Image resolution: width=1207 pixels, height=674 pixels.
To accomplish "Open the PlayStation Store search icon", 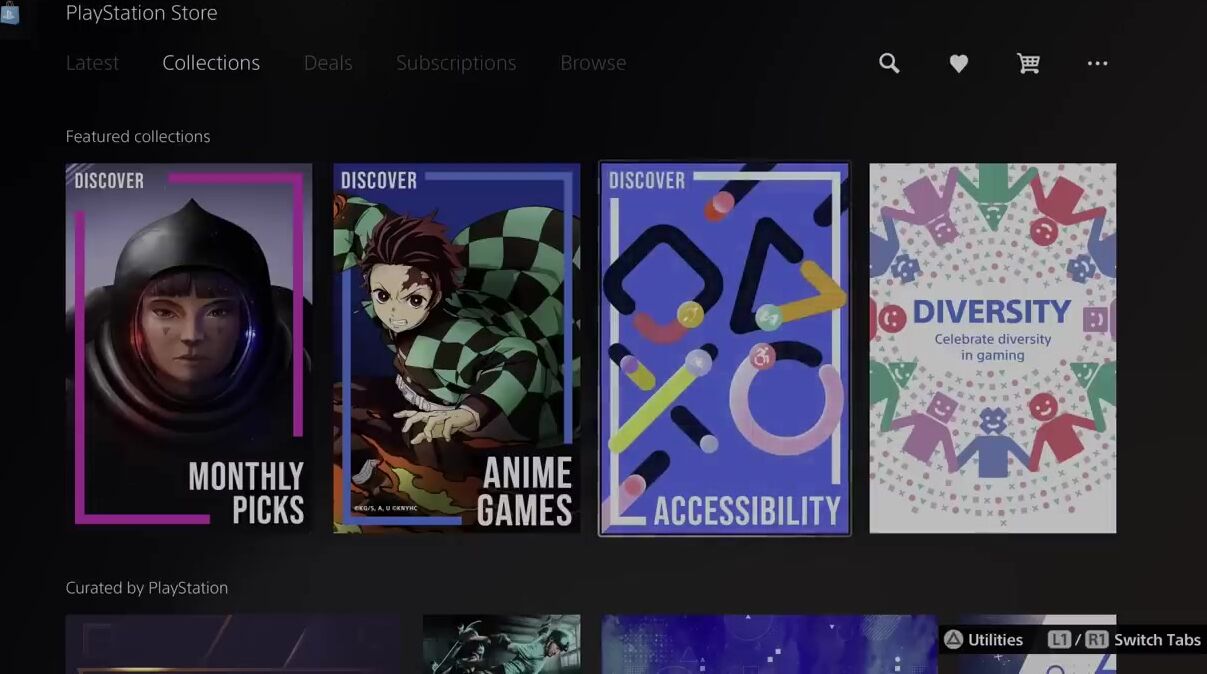I will click(x=889, y=63).
